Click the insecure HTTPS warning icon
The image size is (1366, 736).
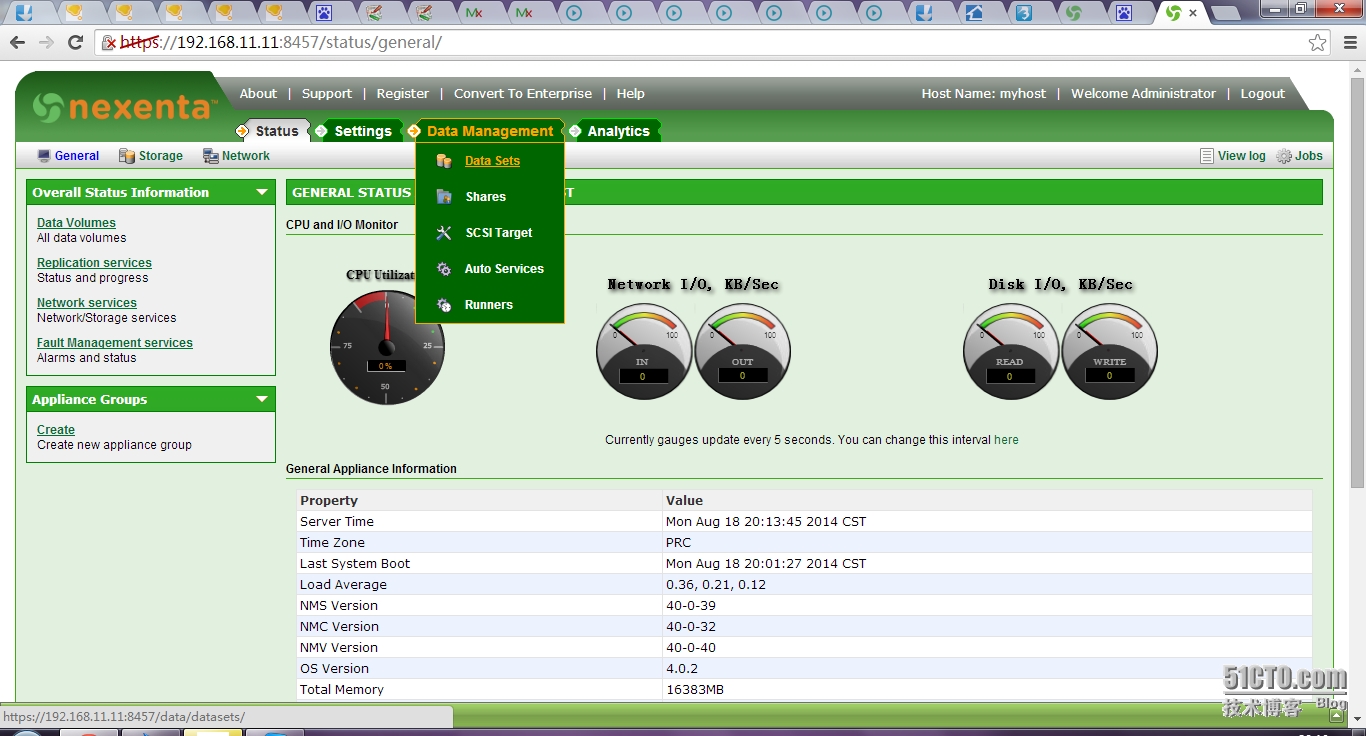click(110, 42)
